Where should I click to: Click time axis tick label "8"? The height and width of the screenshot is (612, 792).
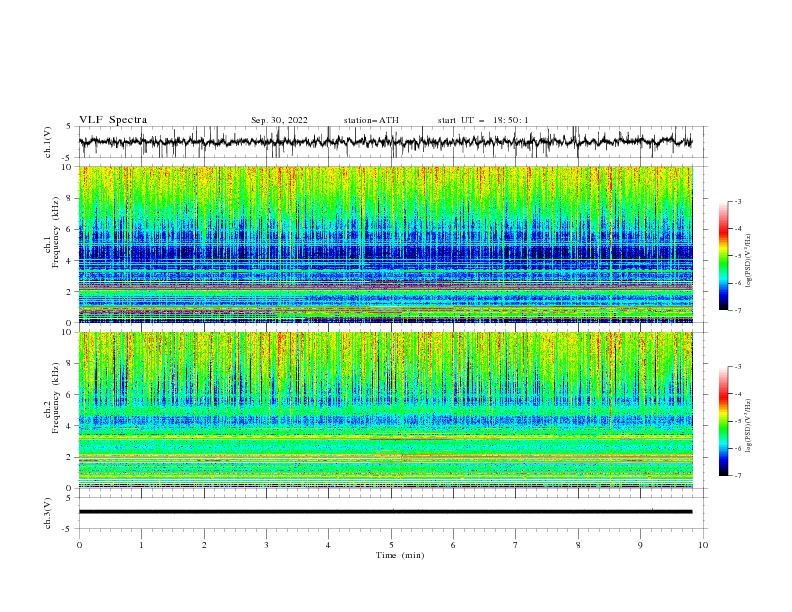tap(578, 545)
